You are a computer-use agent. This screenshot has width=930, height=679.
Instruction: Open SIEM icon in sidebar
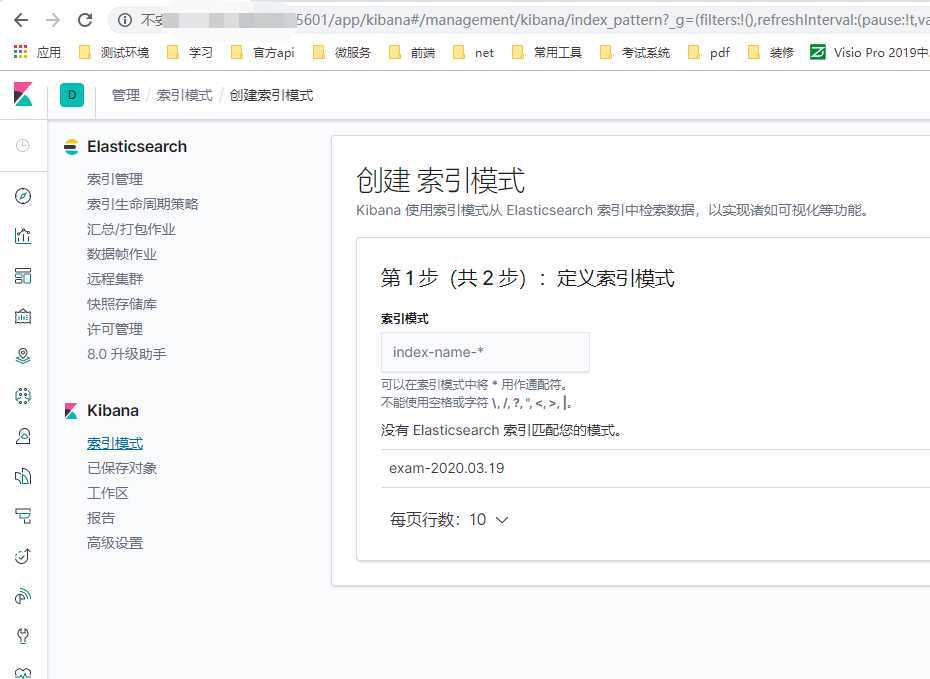pyautogui.click(x=23, y=596)
